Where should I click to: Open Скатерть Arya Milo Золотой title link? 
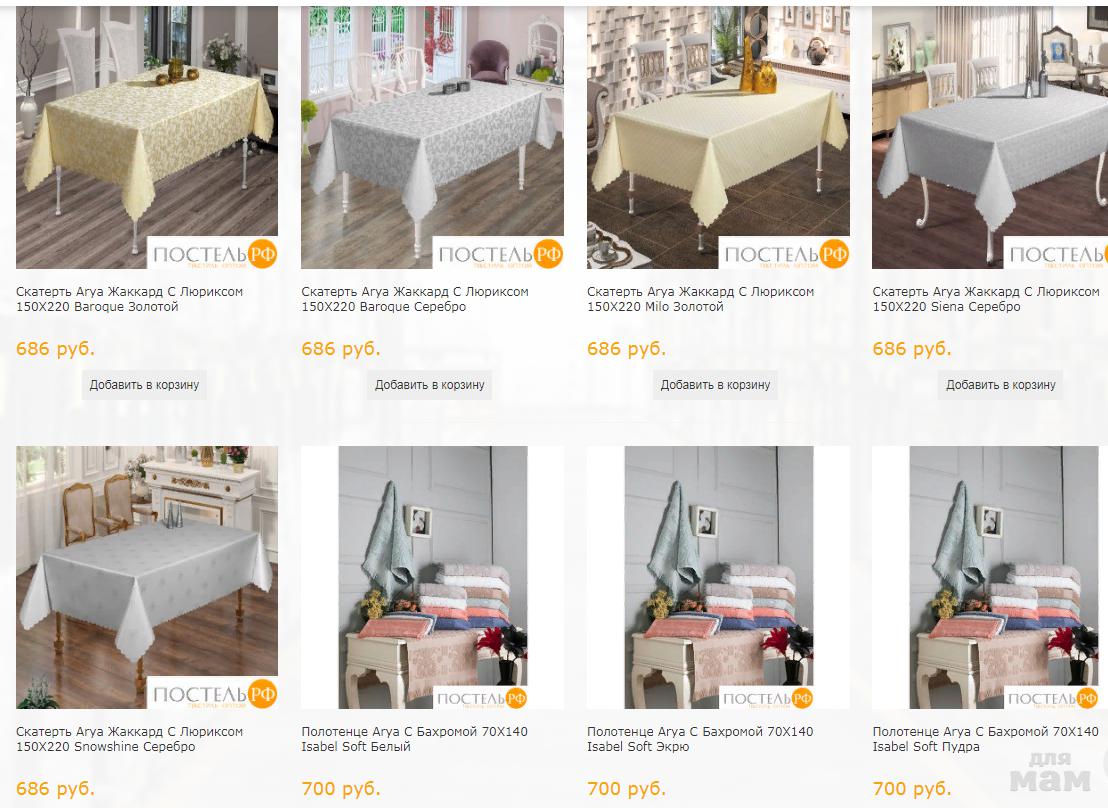(700, 299)
